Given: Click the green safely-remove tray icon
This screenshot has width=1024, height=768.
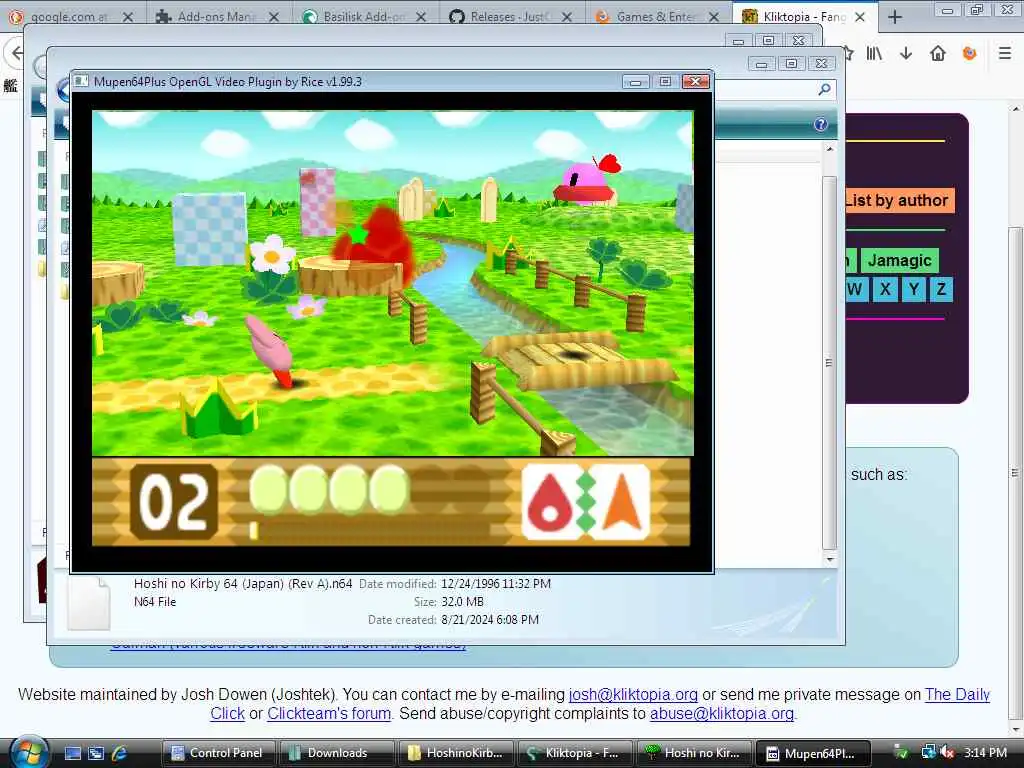Looking at the screenshot, I should tap(901, 753).
